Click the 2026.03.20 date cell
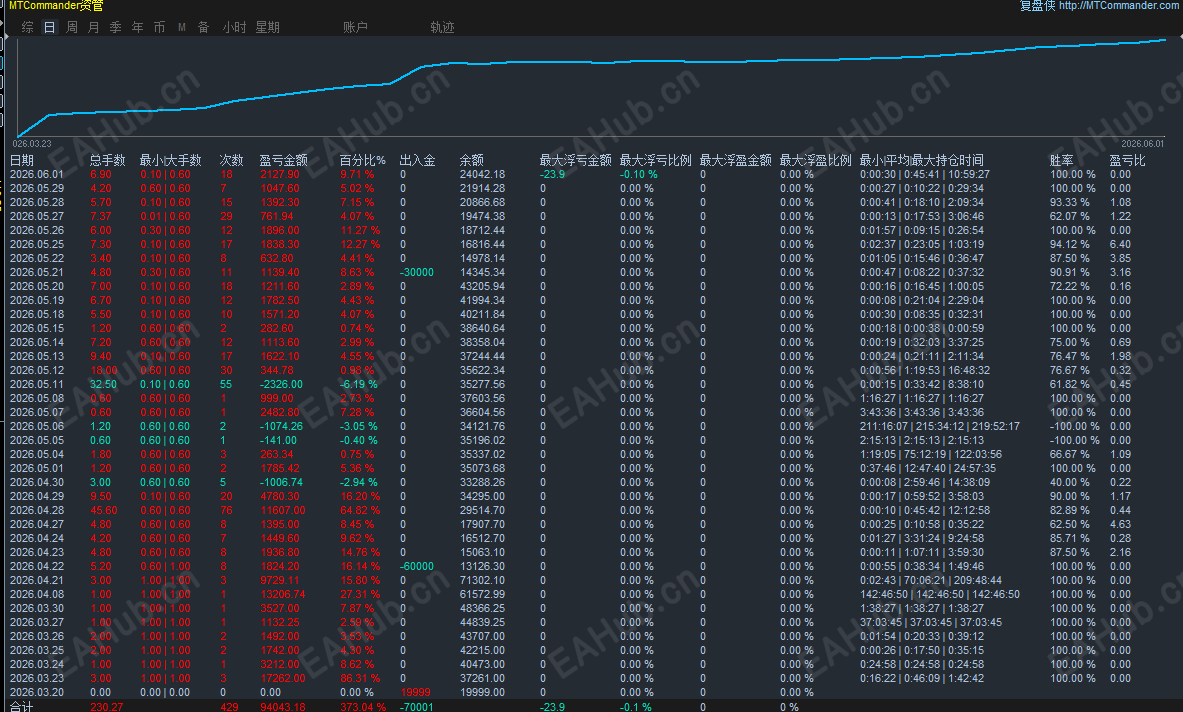 [x=37, y=692]
